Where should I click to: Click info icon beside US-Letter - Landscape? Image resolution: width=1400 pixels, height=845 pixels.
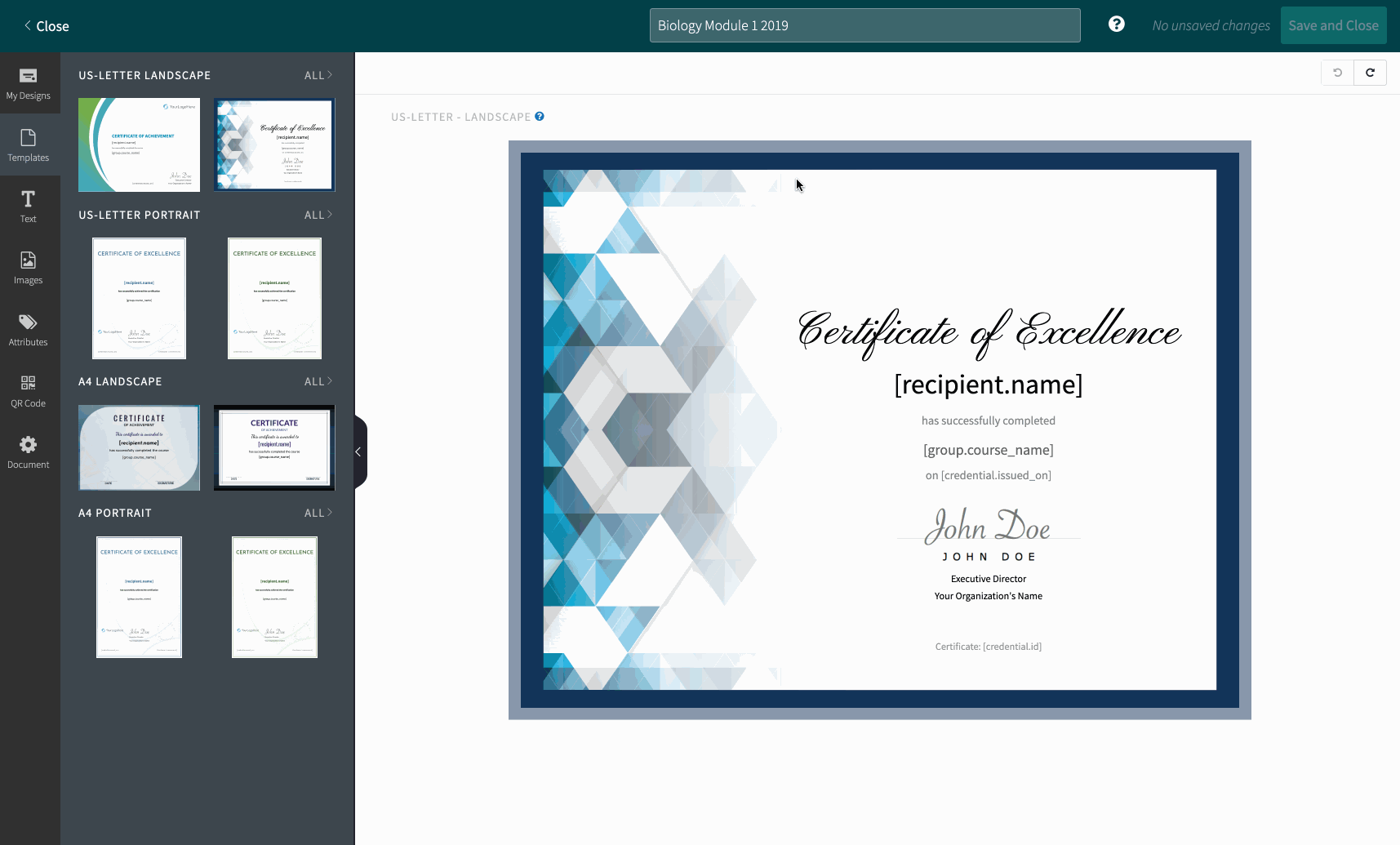coord(540,117)
